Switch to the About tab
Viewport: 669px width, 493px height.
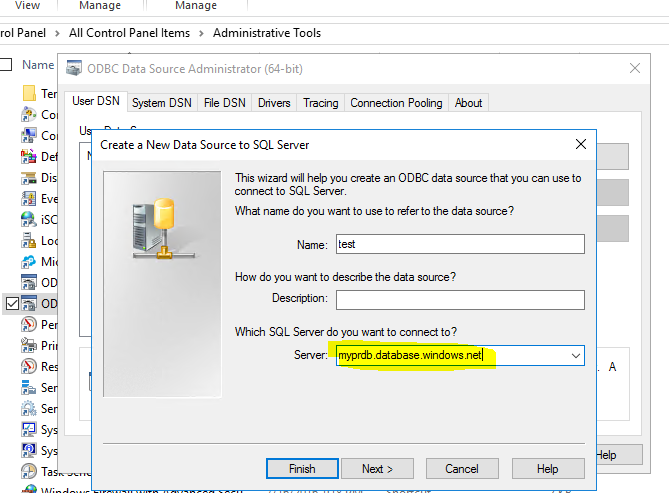click(x=468, y=103)
